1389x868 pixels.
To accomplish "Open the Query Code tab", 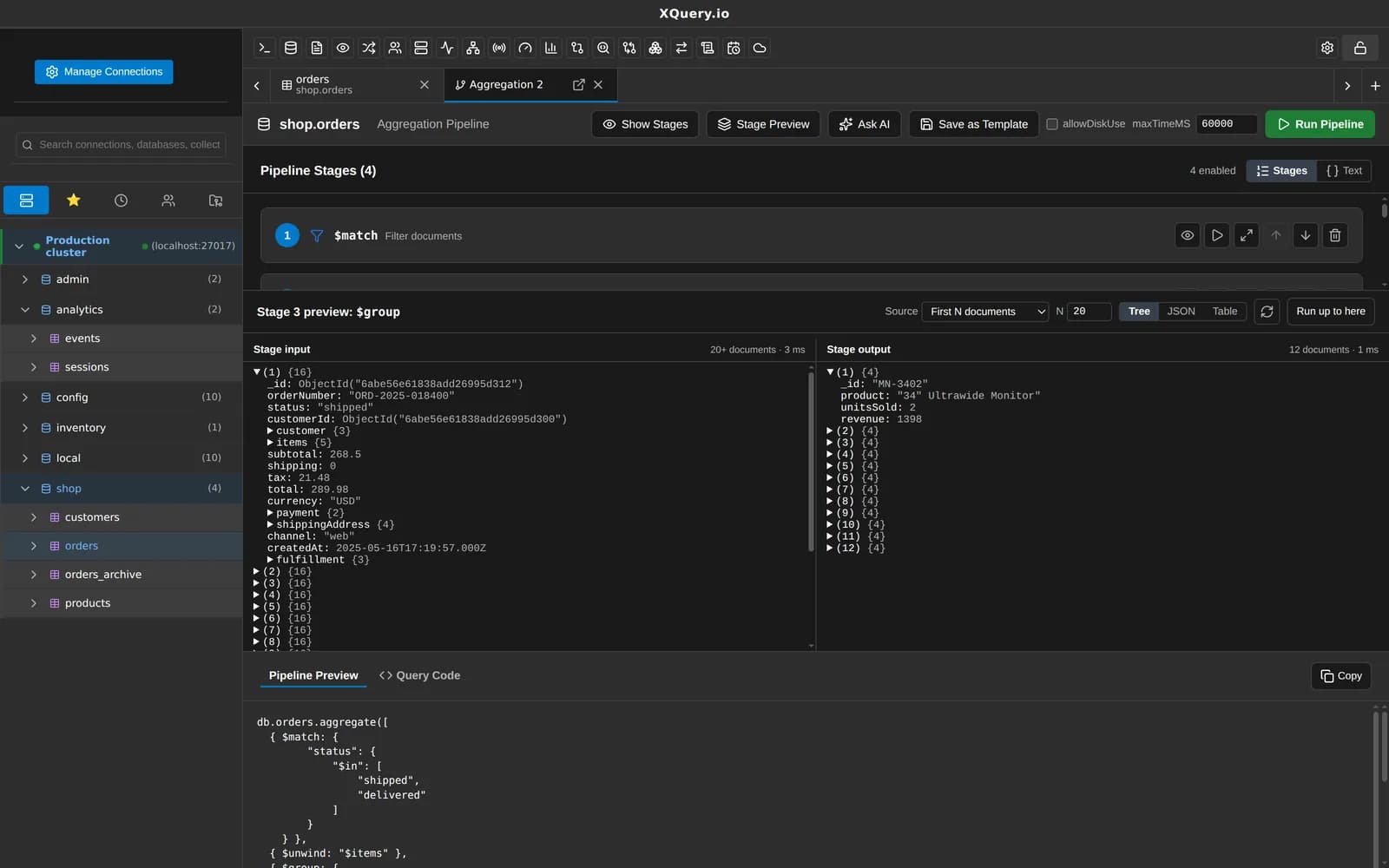I will click(420, 675).
